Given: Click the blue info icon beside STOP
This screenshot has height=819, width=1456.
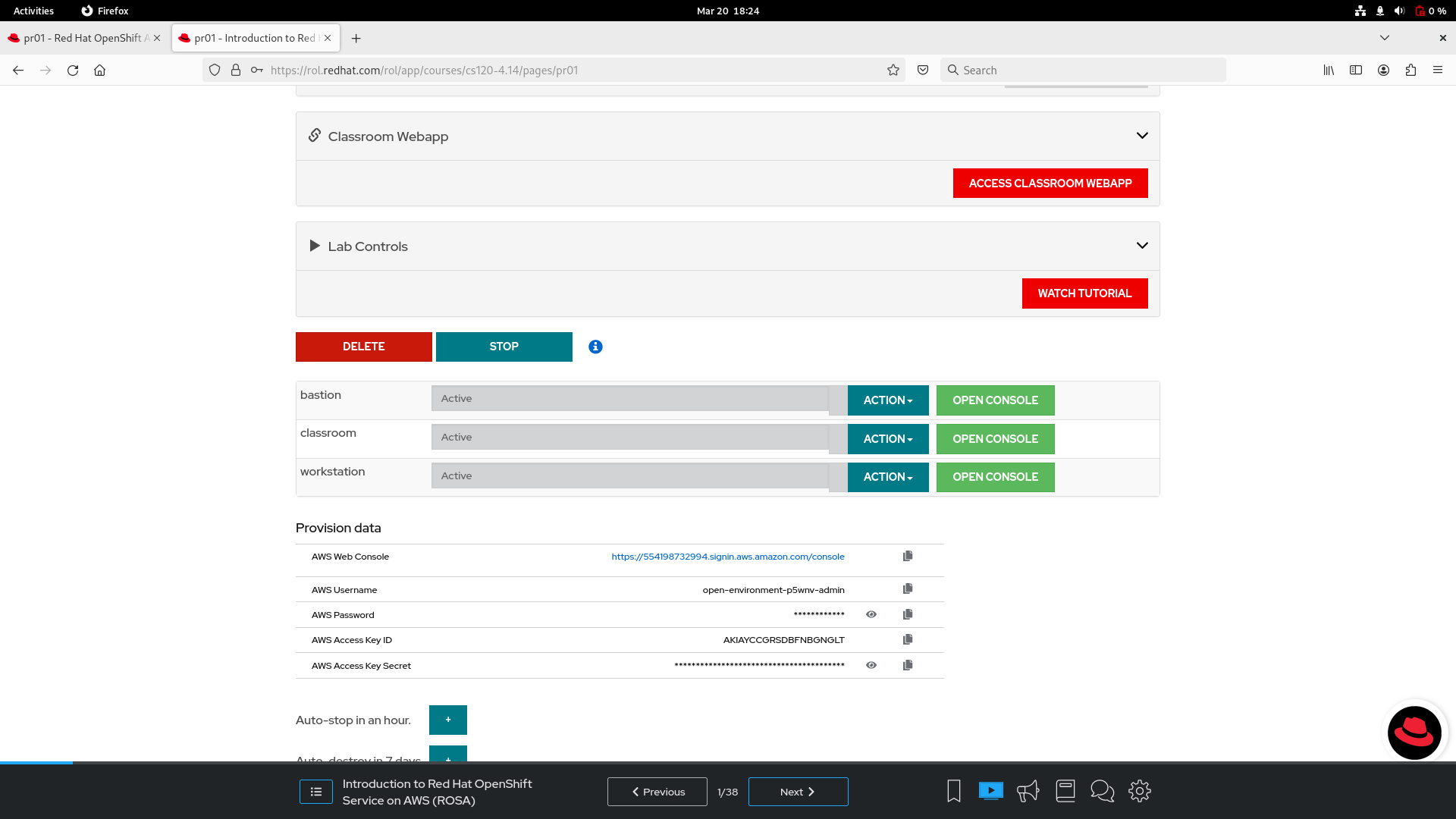Looking at the screenshot, I should (x=595, y=347).
